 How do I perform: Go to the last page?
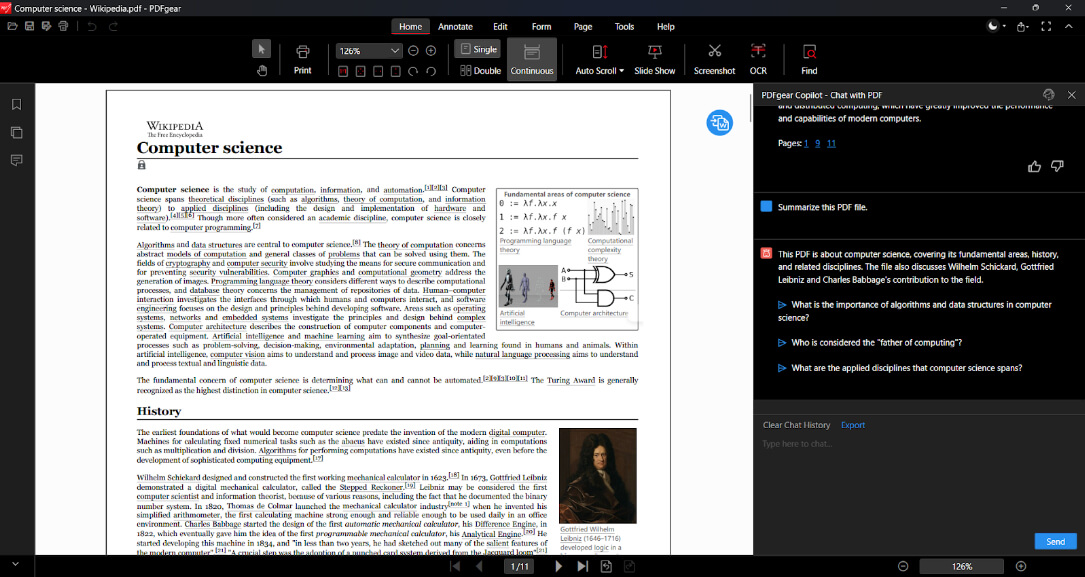583,566
